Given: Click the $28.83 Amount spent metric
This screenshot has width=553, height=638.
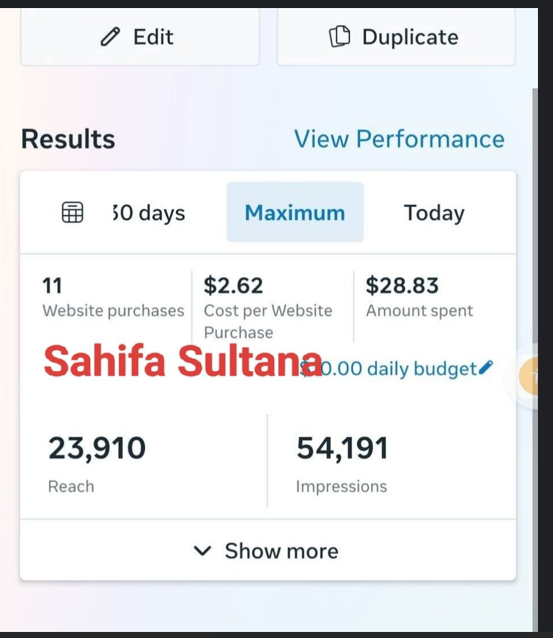Looking at the screenshot, I should (419, 297).
